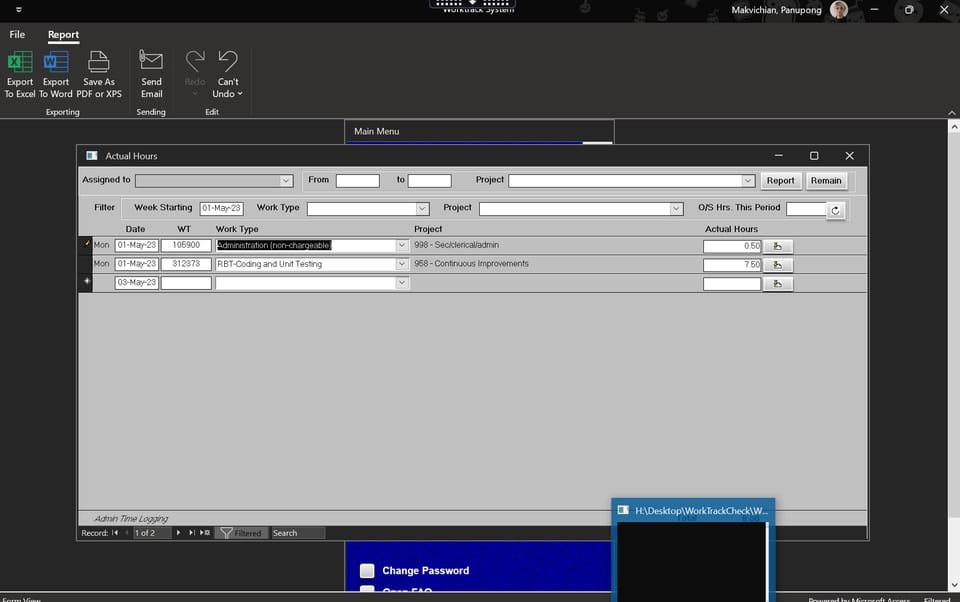The image size is (960, 602).
Task: Click the Change Password checkbox button
Action: [367, 571]
